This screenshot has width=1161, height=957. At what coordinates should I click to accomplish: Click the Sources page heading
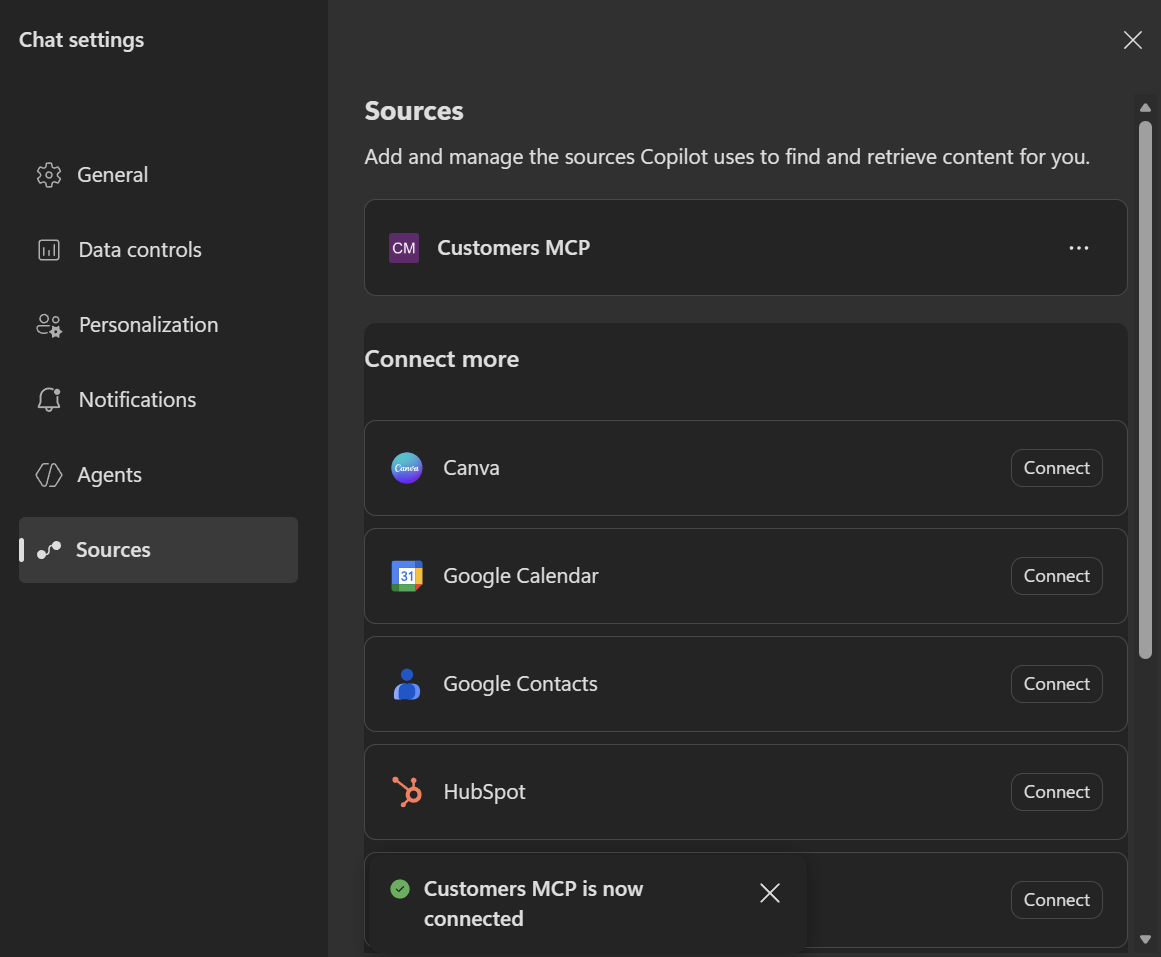414,111
